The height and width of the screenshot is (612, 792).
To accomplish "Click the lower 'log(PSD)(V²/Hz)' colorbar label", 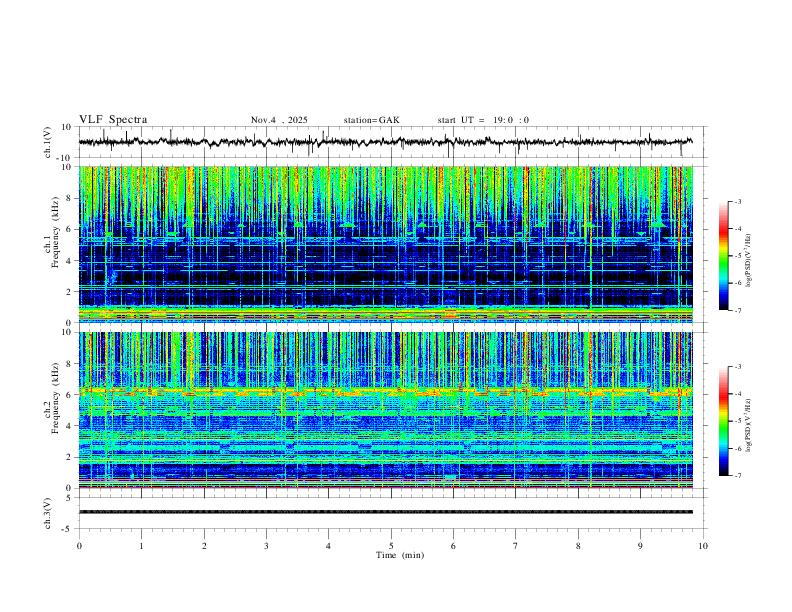I will [749, 425].
